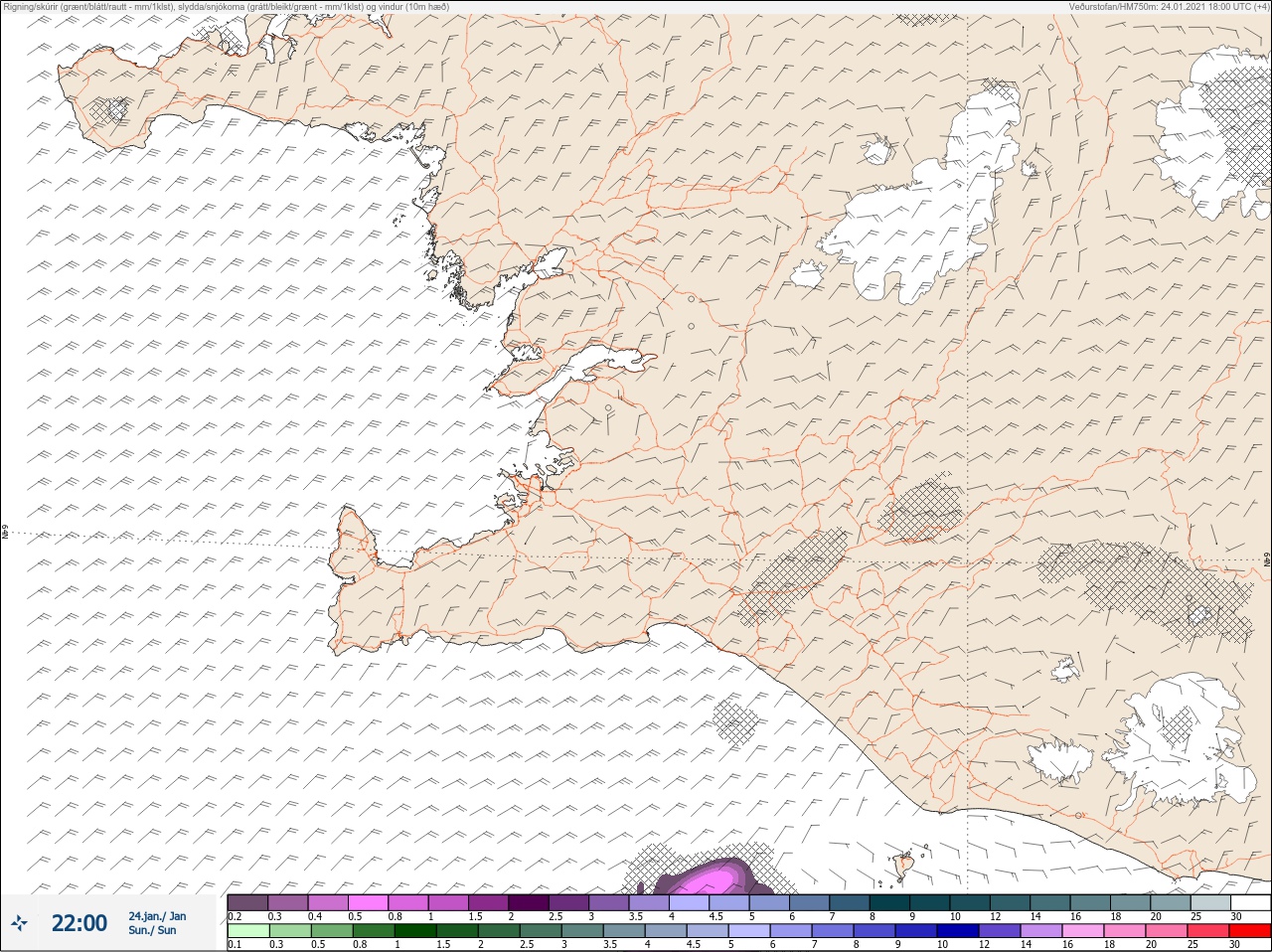This screenshot has width=1272, height=952.
Task: Select the bright red 30 rain legend swatch
Action: pyautogui.click(x=1250, y=931)
